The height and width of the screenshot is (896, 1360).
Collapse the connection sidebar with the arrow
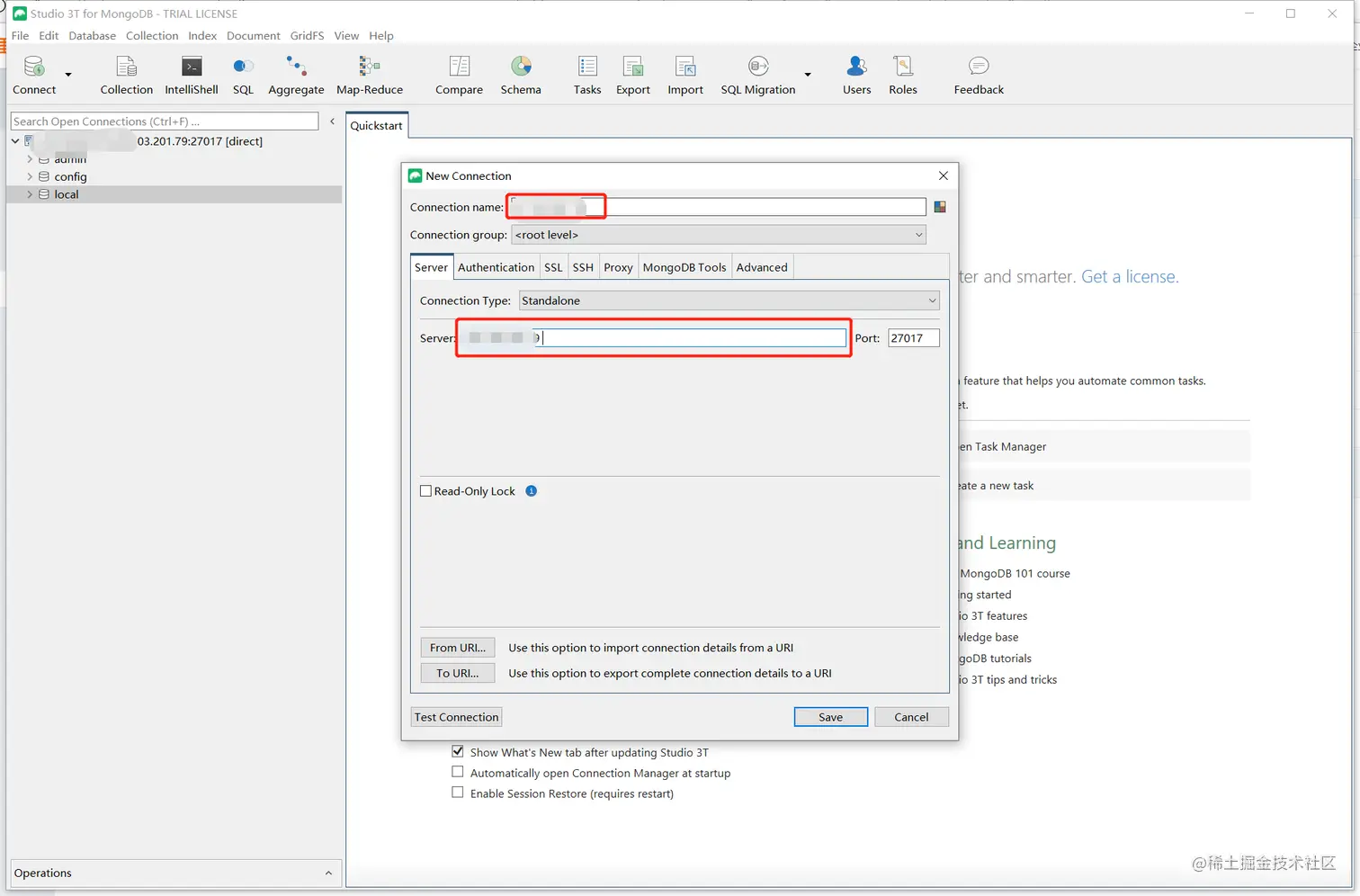point(332,121)
